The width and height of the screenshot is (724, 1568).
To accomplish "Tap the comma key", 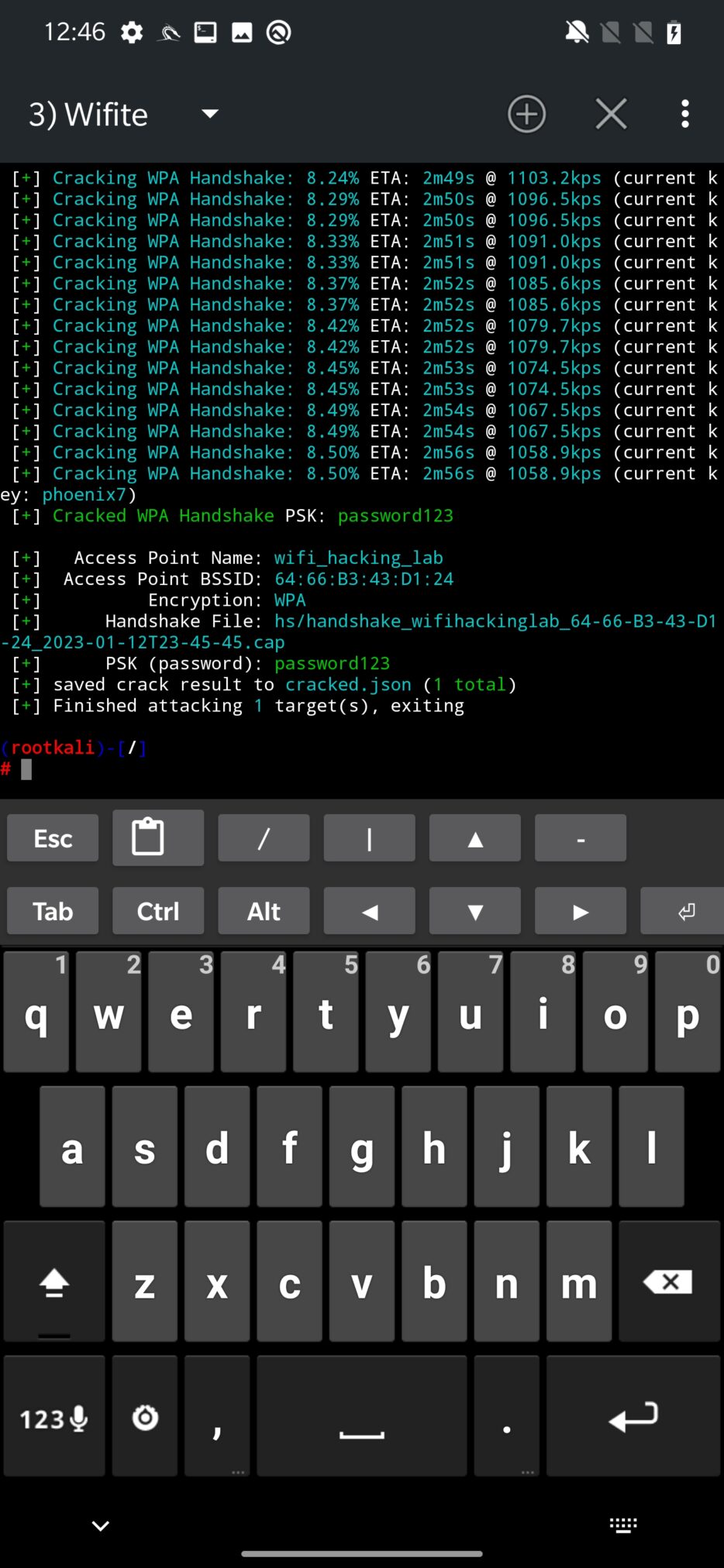I will (x=217, y=1416).
